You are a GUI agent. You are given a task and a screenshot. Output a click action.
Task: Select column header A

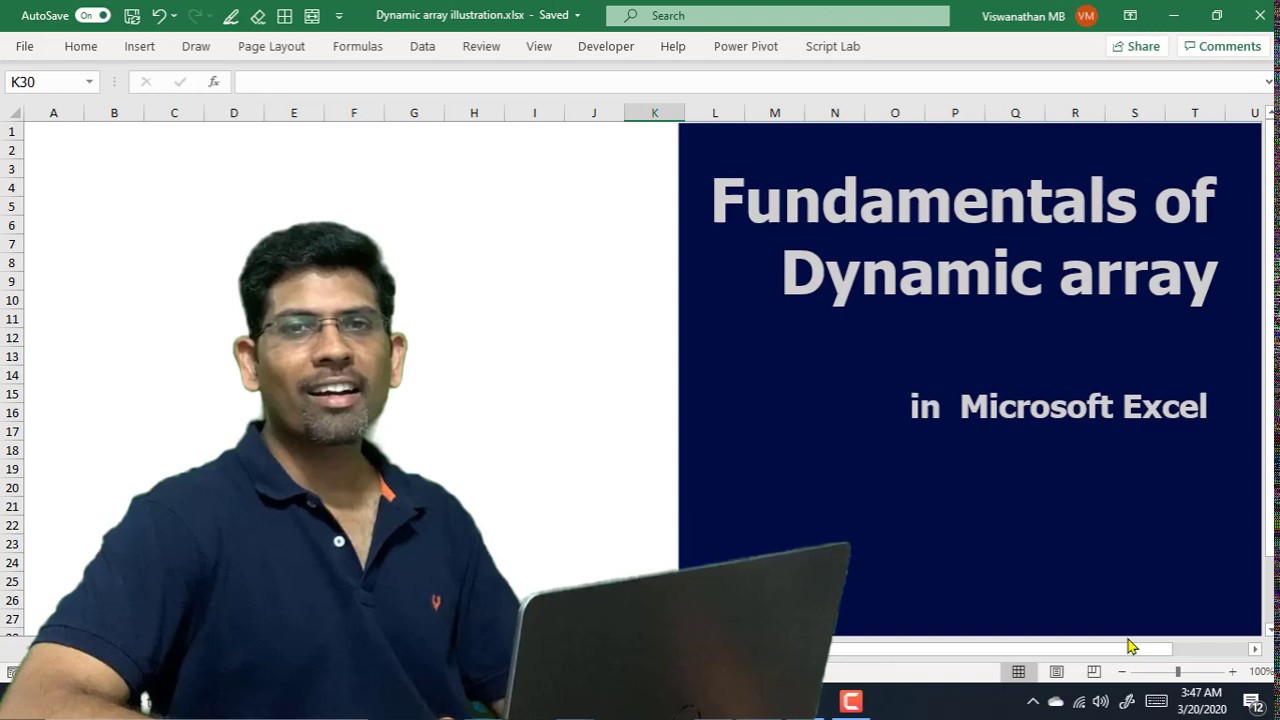point(54,113)
